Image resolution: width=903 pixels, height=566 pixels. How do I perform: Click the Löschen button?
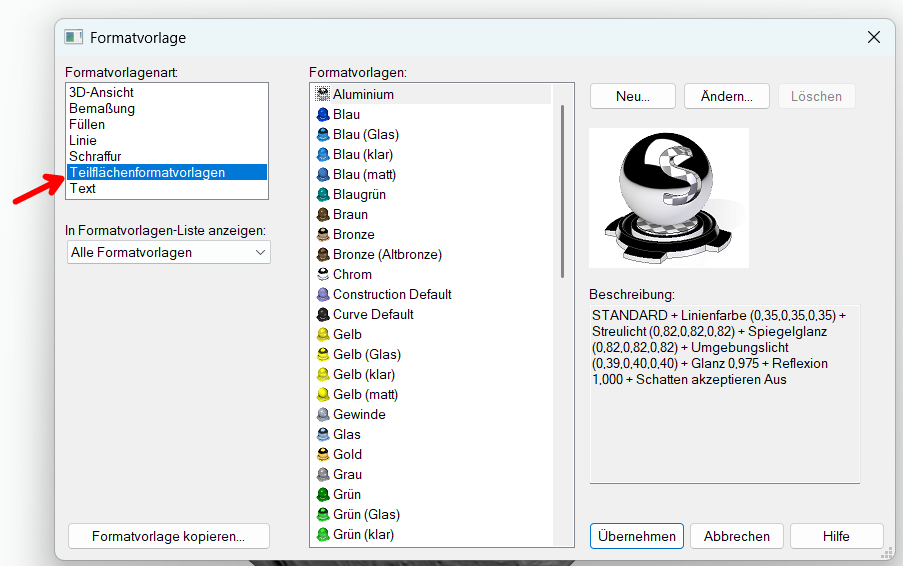(x=817, y=96)
